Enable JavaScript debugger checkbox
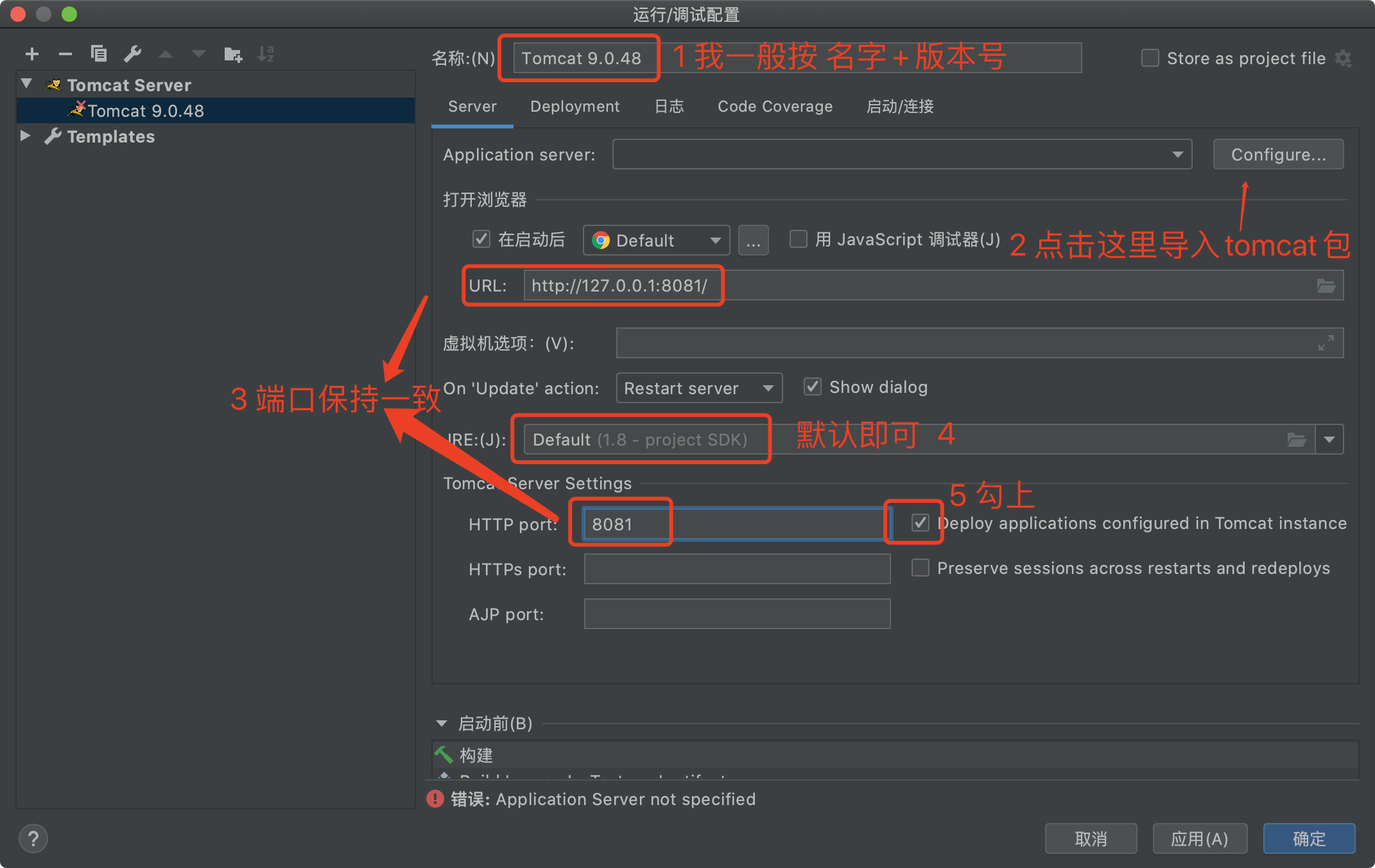 [799, 239]
